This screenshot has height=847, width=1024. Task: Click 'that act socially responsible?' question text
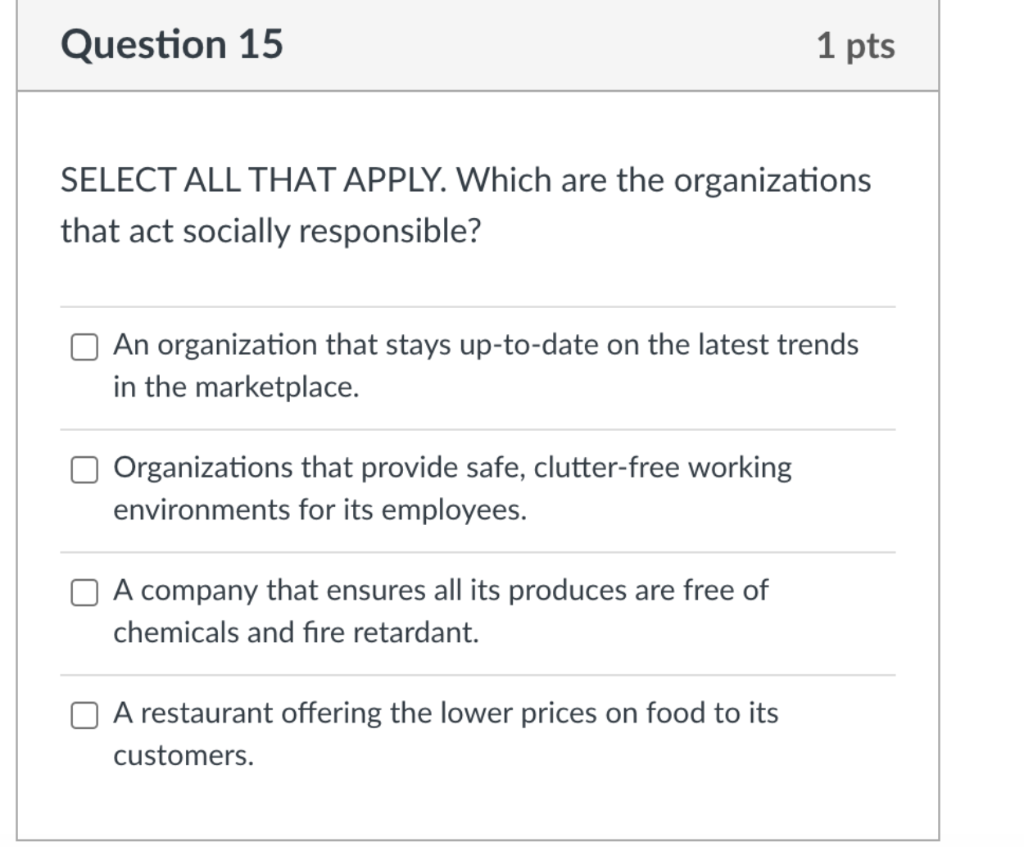pos(270,231)
